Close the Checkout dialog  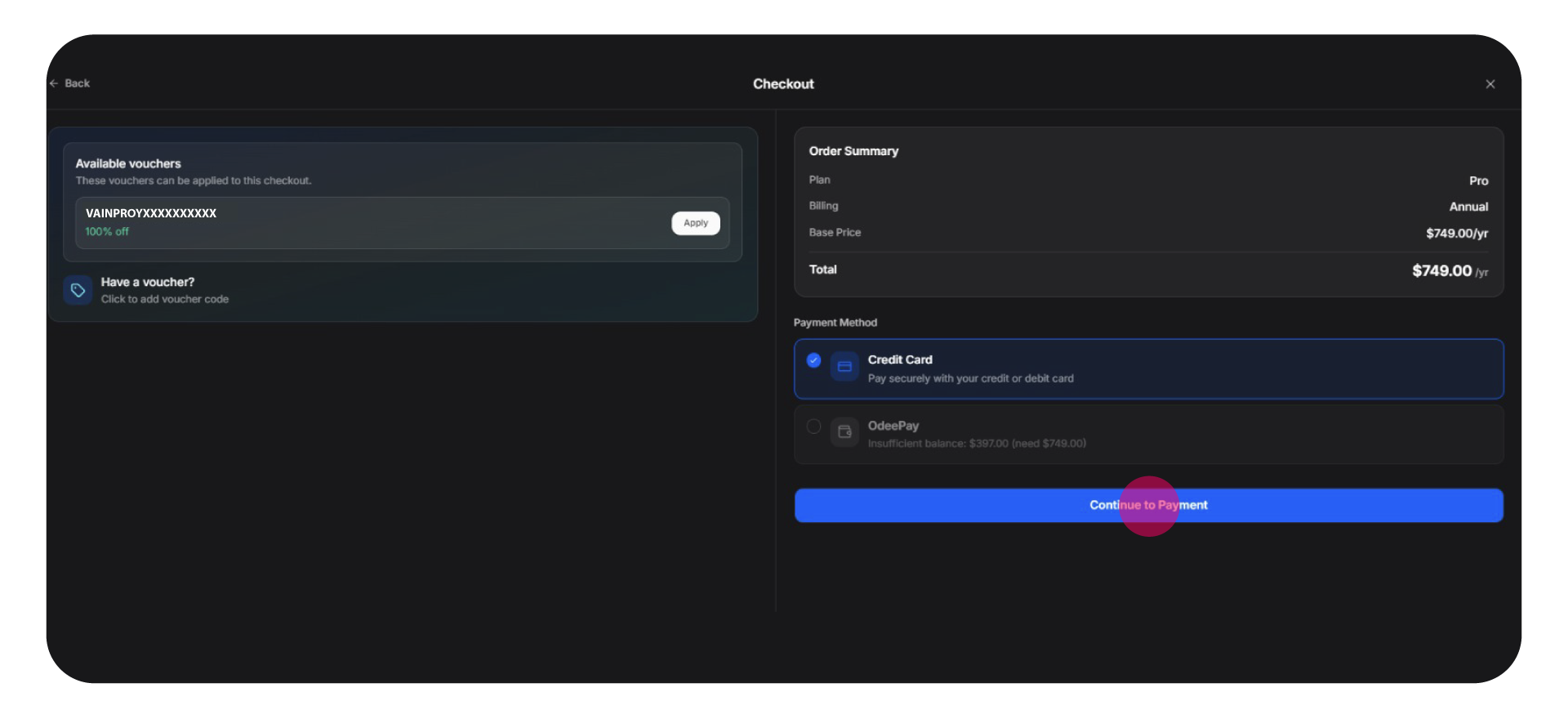coord(1490,84)
